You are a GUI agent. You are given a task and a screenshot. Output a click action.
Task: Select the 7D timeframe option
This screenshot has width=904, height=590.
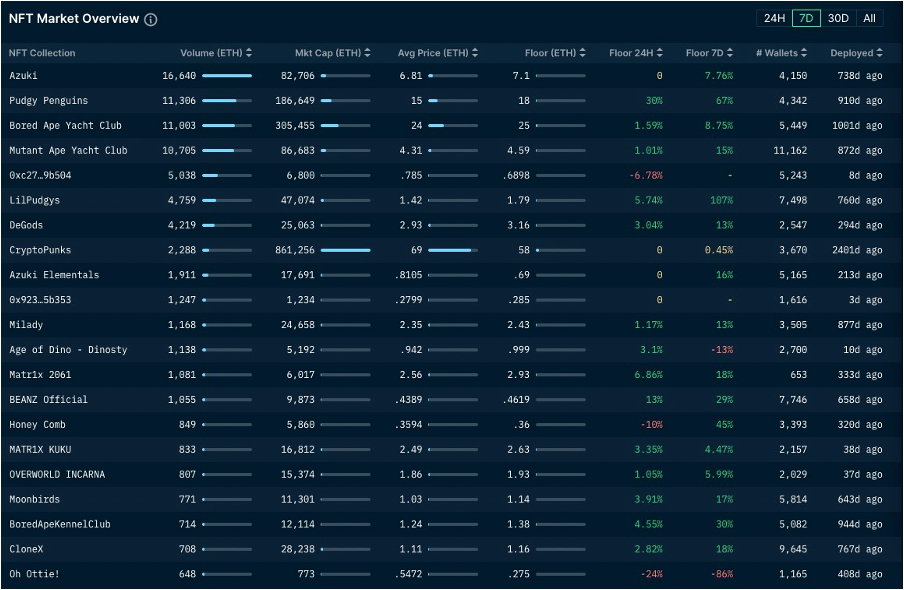coord(806,18)
